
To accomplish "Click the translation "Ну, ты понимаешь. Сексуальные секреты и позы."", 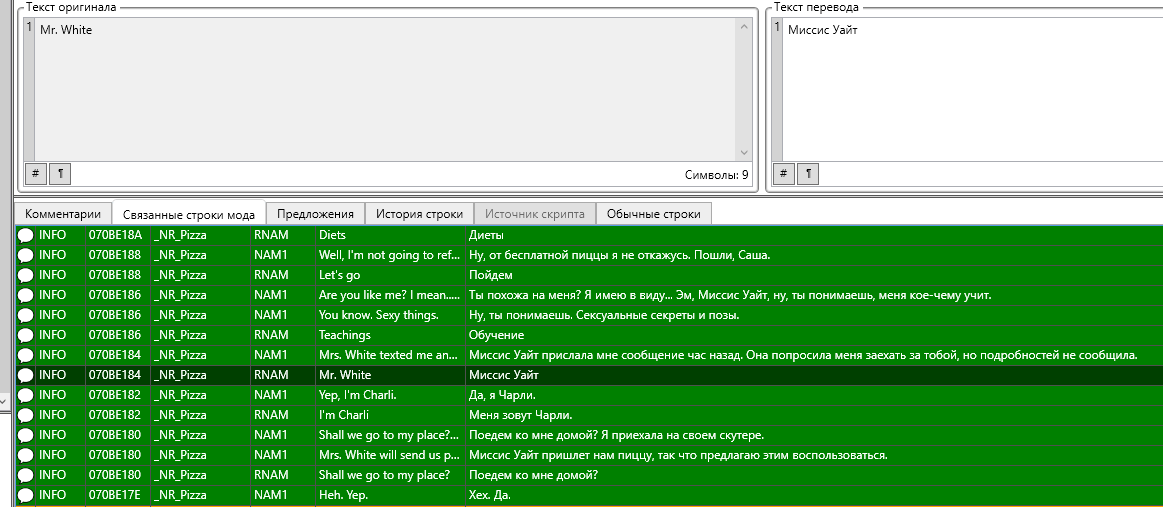I will click(x=604, y=315).
